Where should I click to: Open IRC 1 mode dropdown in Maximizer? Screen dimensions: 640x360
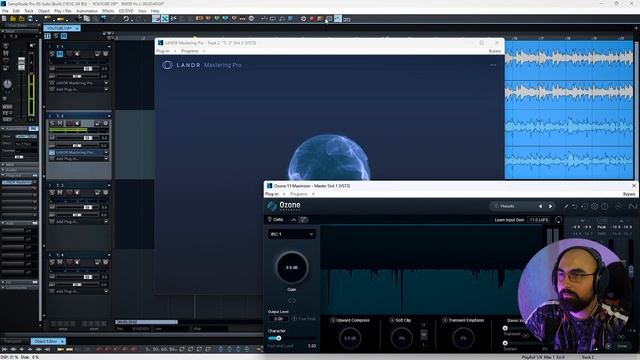pos(291,234)
